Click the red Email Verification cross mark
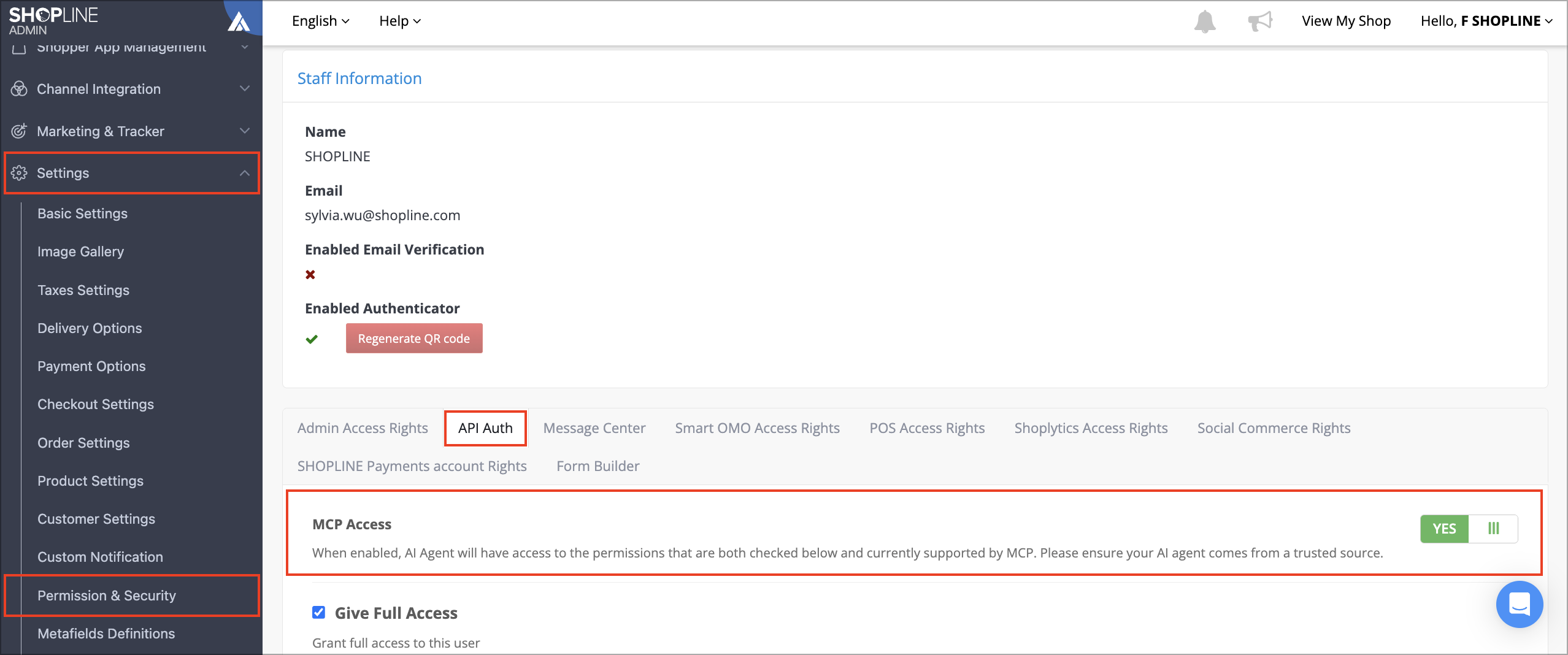This screenshot has height=655, width=1568. [x=310, y=274]
